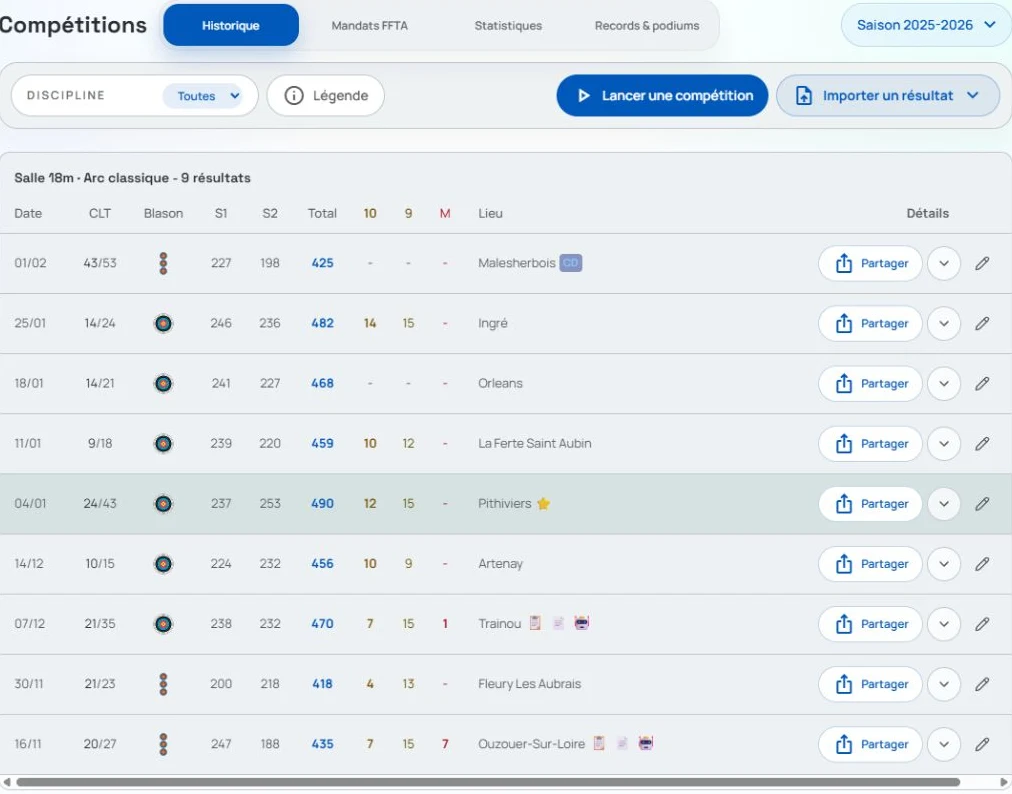
Task: Click the target blason icon on the Ingré row
Action: (163, 323)
